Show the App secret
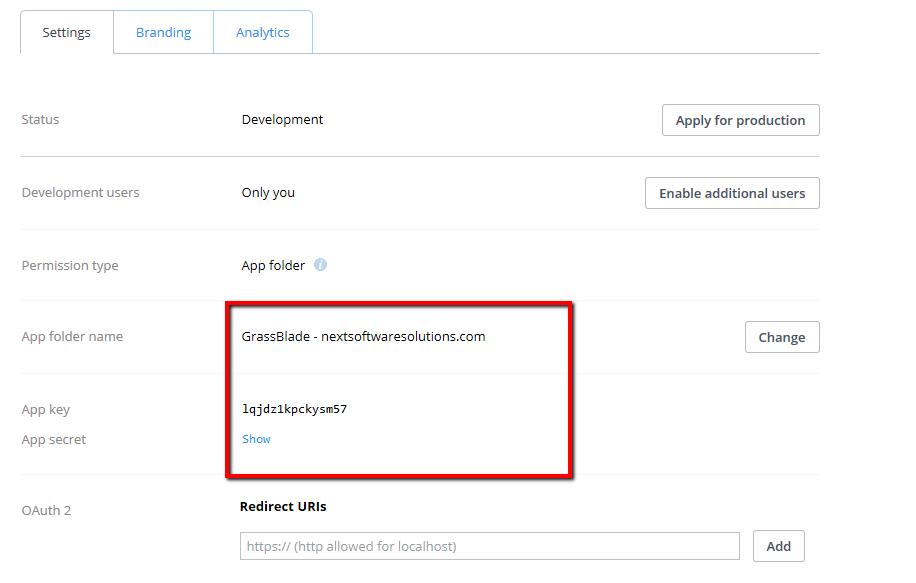The image size is (916, 583). tap(256, 439)
